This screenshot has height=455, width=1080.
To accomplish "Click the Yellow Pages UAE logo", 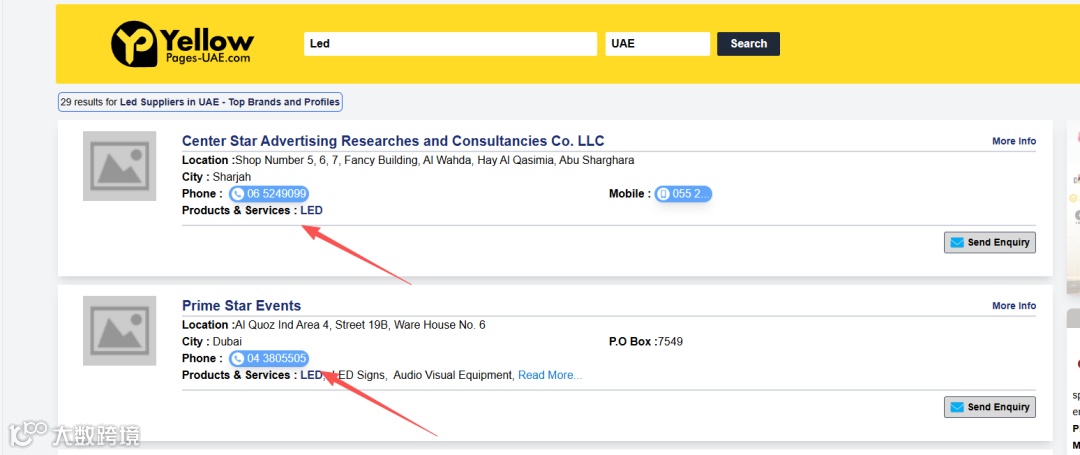I will click(182, 44).
